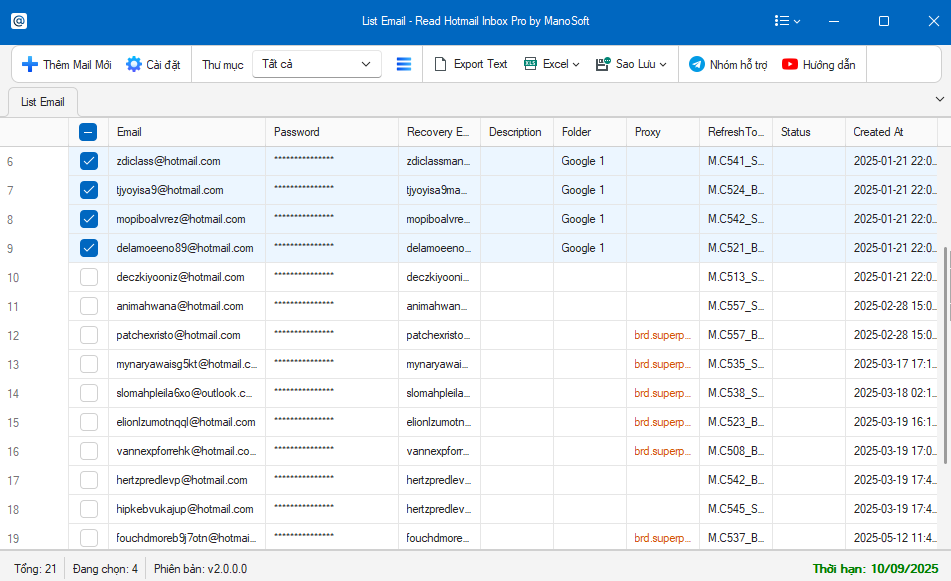Select the vannexpforrehk@hotmail email cell
The image size is (951, 581).
(x=187, y=451)
